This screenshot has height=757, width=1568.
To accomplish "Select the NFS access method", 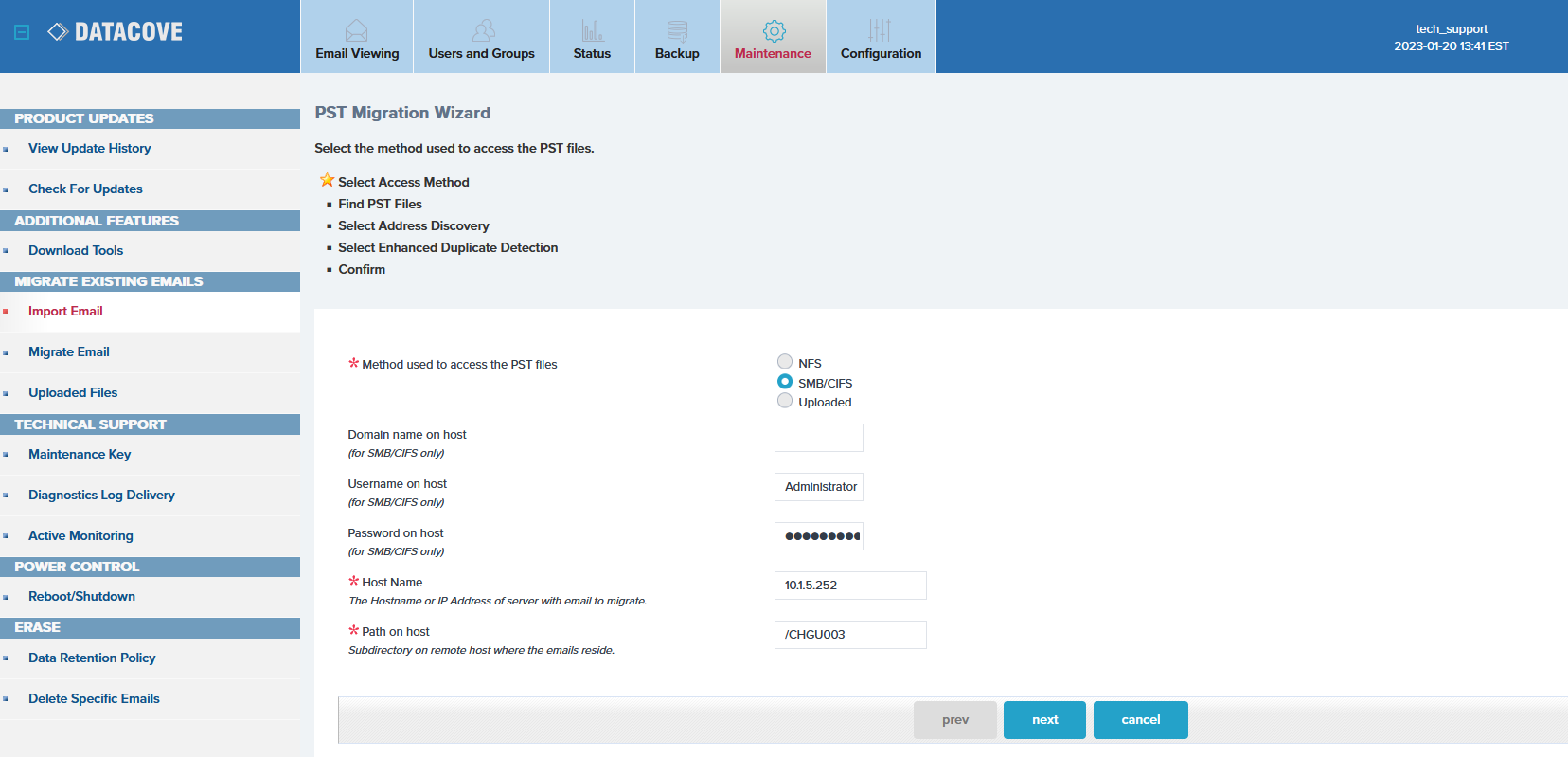I will (x=785, y=362).
